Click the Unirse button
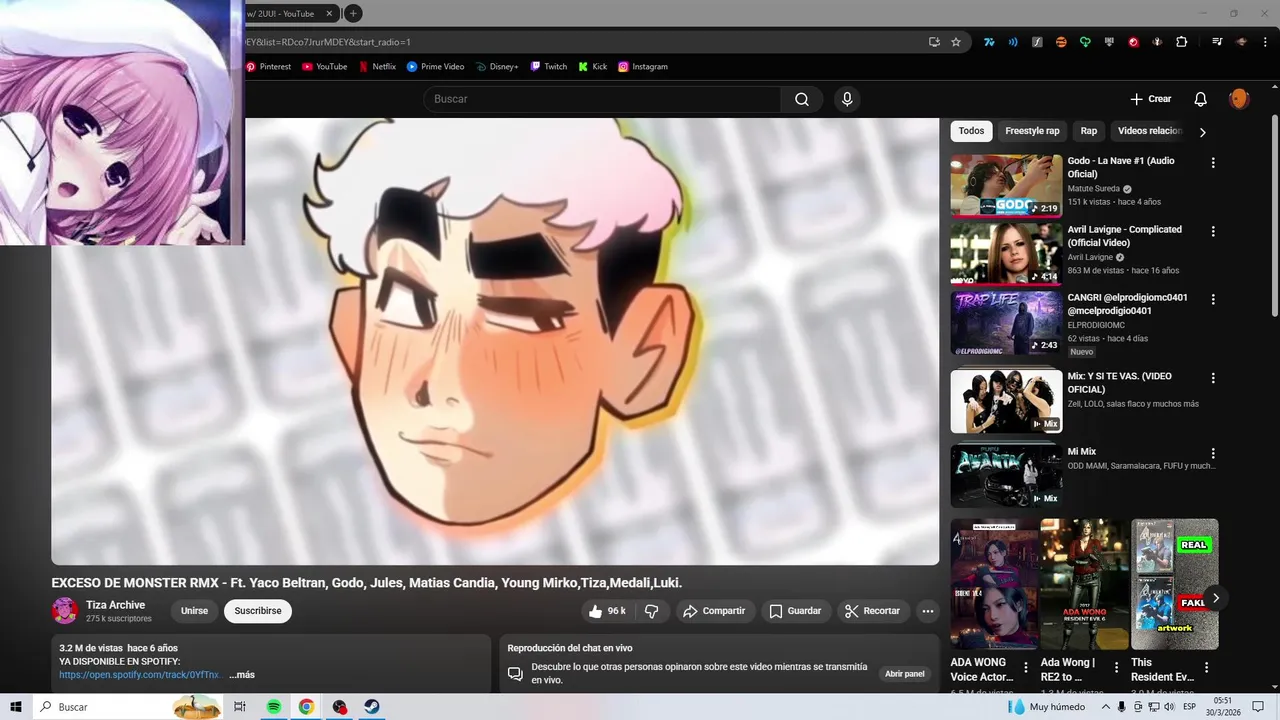 pos(194,611)
